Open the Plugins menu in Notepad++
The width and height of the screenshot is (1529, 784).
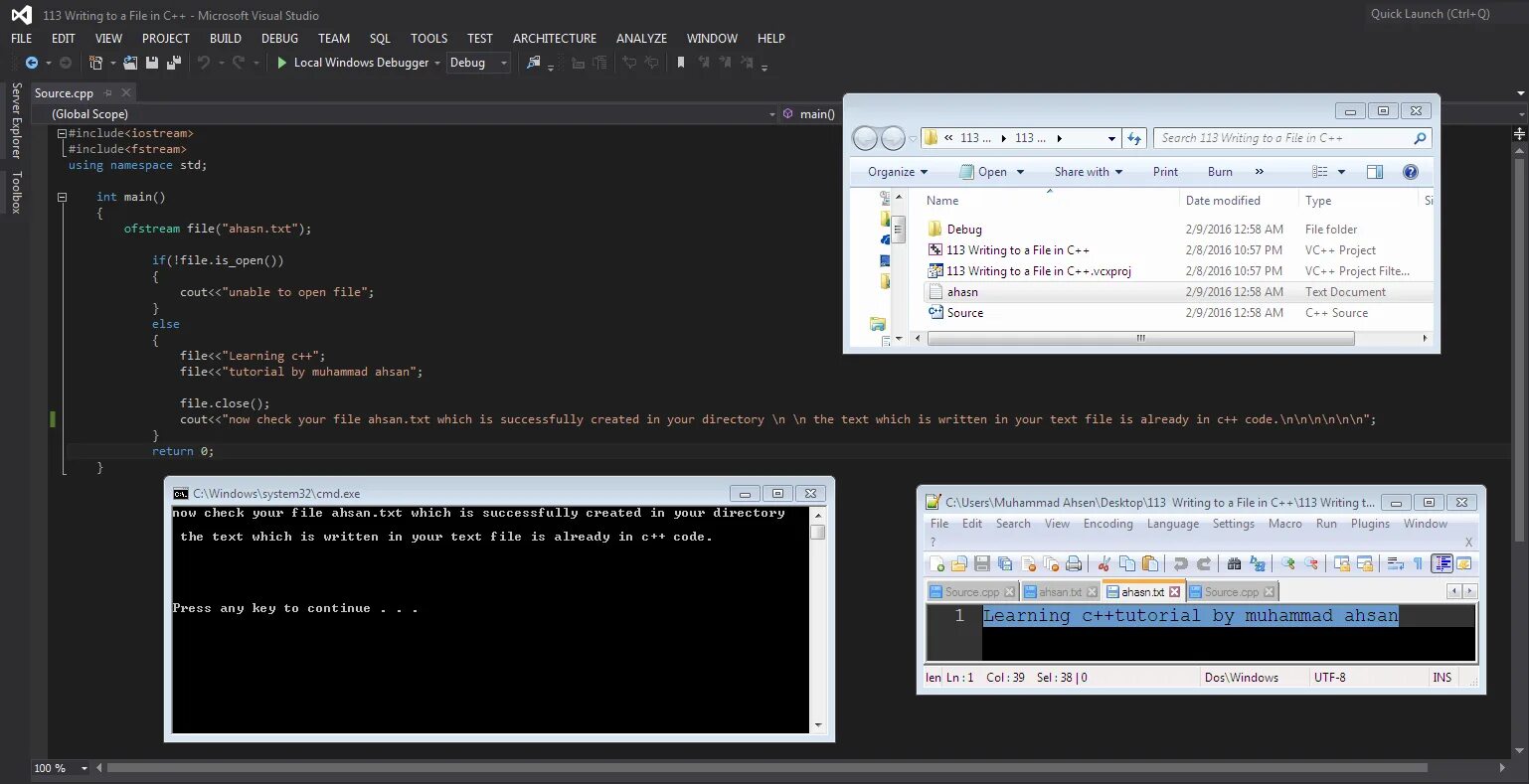(x=1370, y=524)
